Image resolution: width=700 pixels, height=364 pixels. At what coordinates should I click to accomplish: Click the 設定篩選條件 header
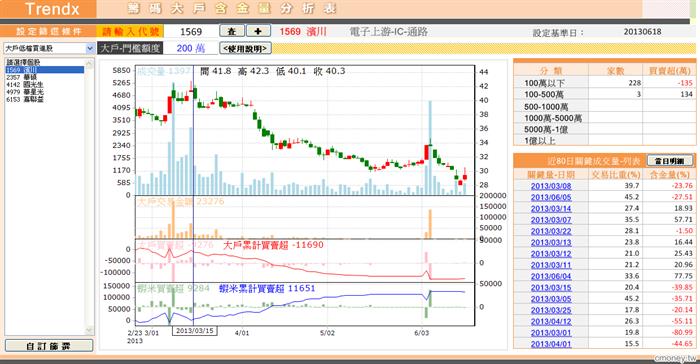coord(48,31)
